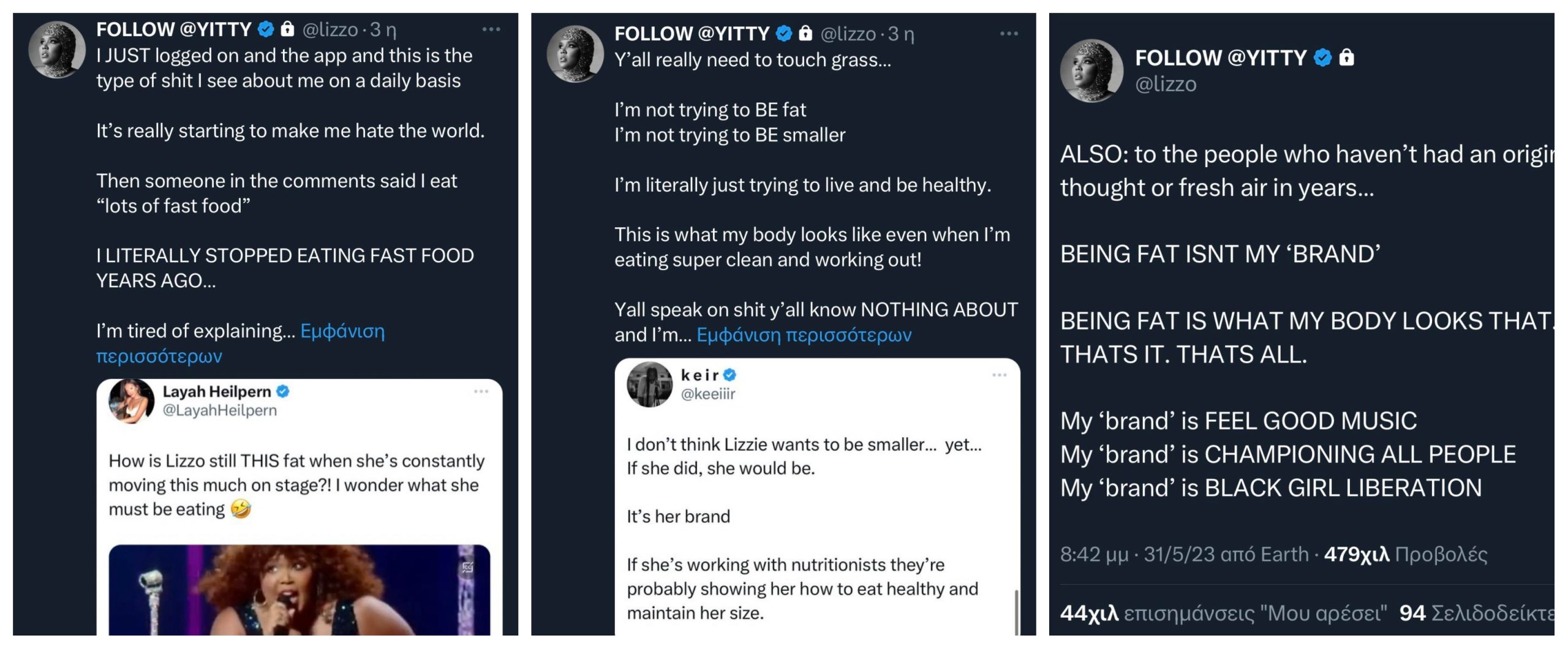The image size is (1568, 649).
Task: Click the three dots on keir's quoted tweet
Action: [x=999, y=375]
